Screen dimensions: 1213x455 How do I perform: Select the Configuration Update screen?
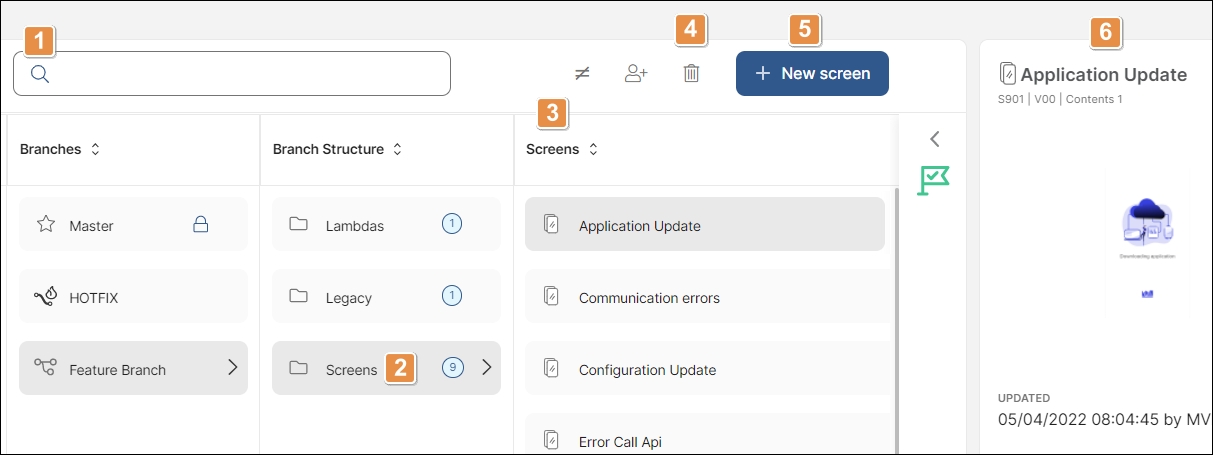705,369
